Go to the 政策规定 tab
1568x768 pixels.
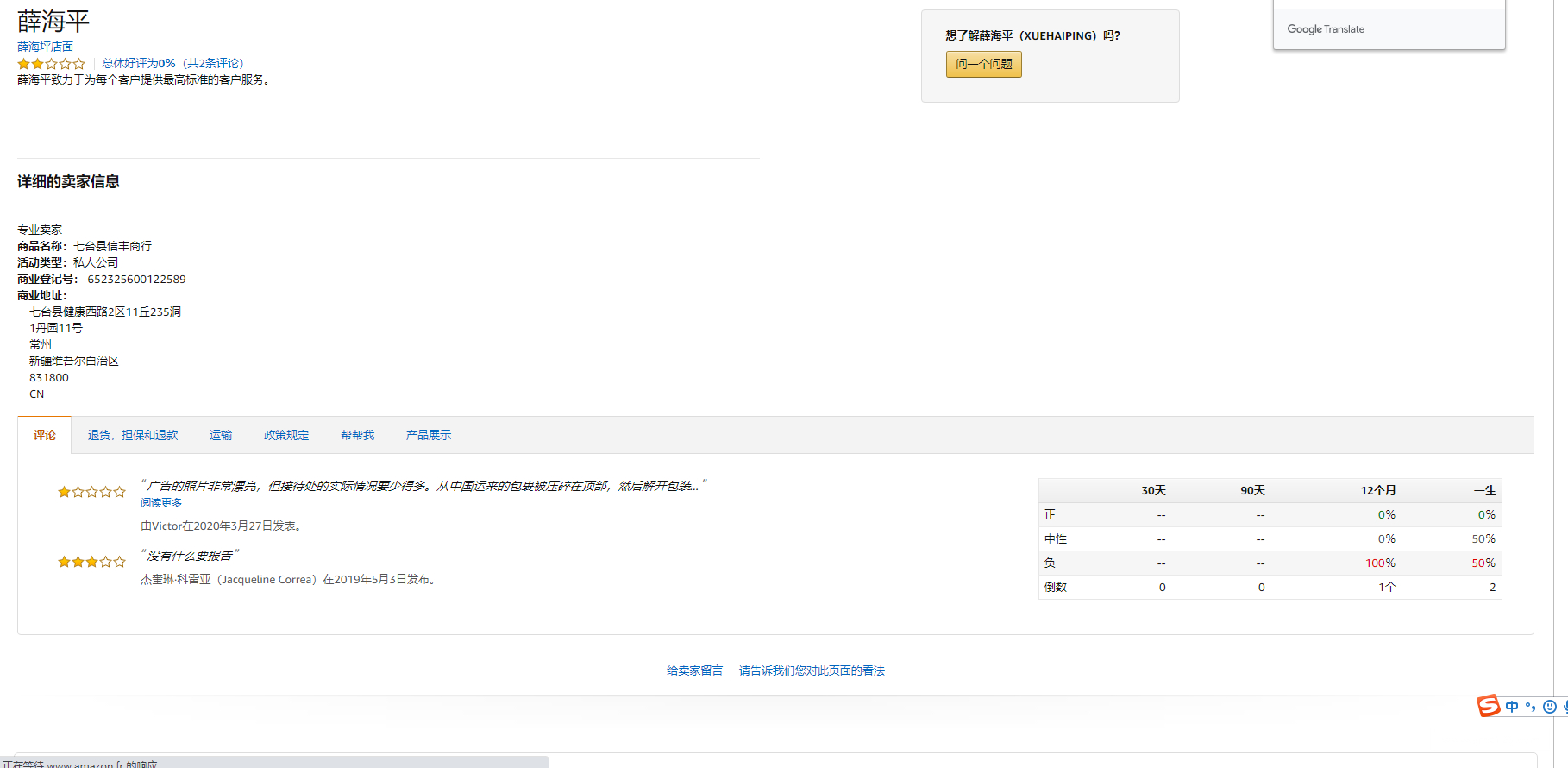[x=286, y=435]
